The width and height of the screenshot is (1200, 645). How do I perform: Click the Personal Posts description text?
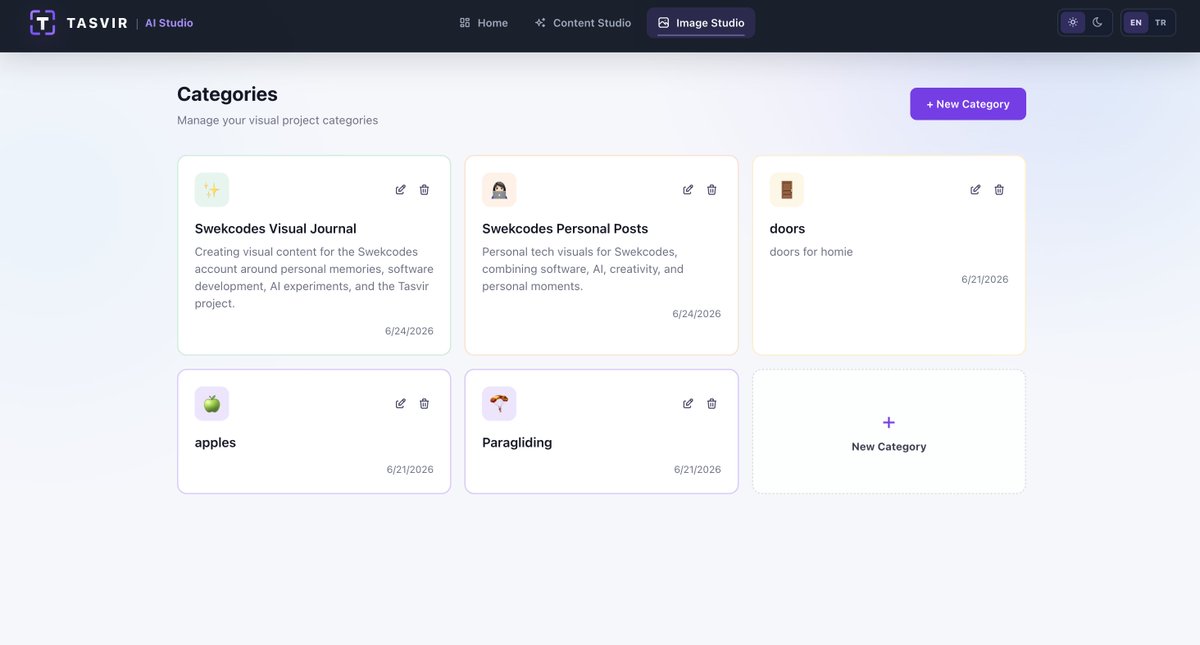coord(583,269)
